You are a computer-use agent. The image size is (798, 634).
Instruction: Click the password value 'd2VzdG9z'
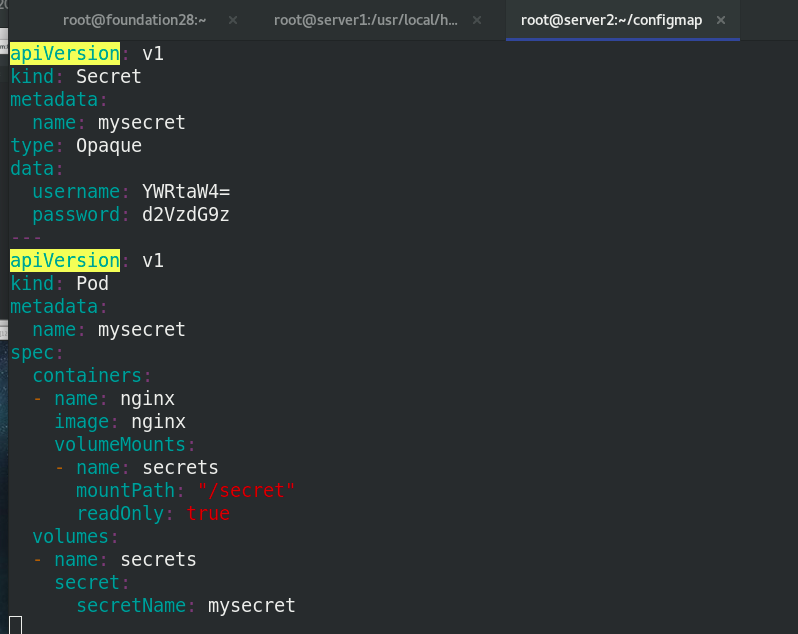click(186, 215)
